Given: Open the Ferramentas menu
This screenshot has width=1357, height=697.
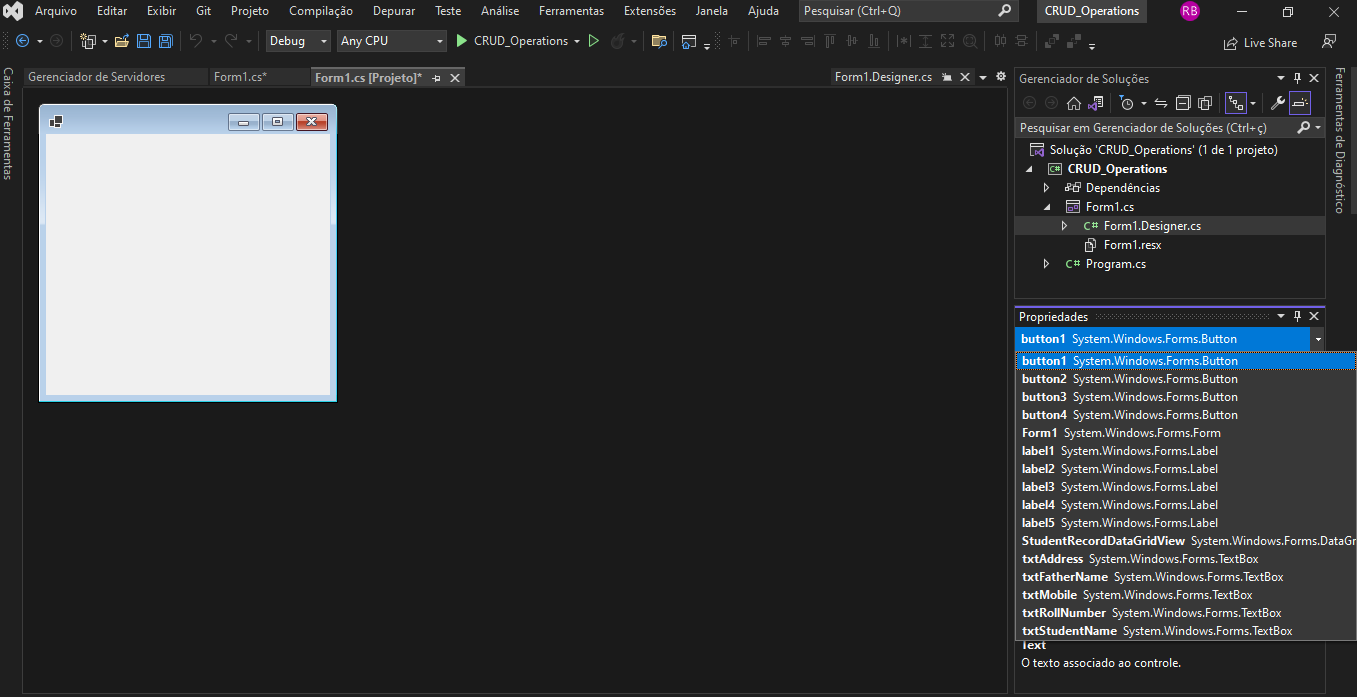Looking at the screenshot, I should coord(571,11).
